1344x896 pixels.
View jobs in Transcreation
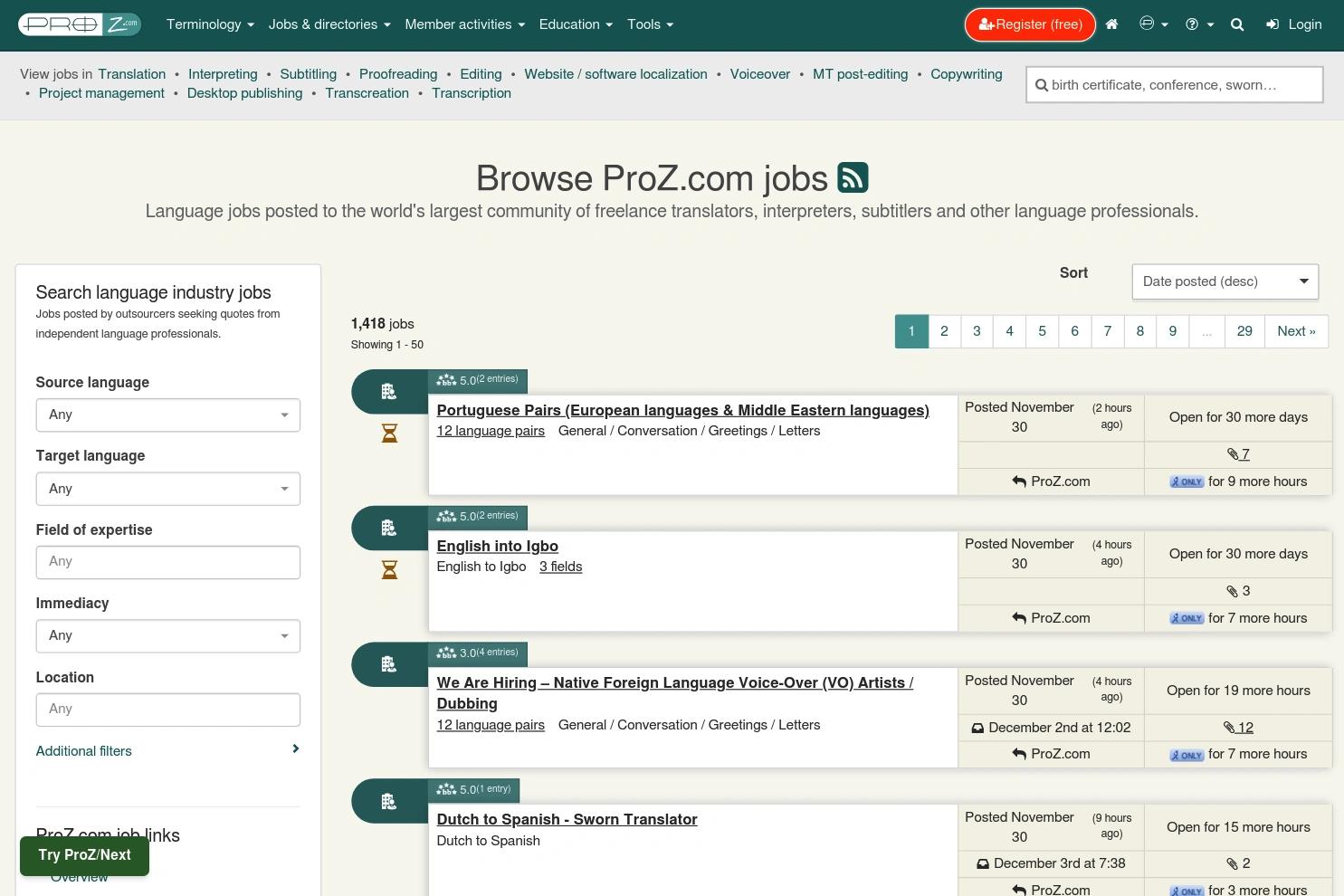[367, 93]
